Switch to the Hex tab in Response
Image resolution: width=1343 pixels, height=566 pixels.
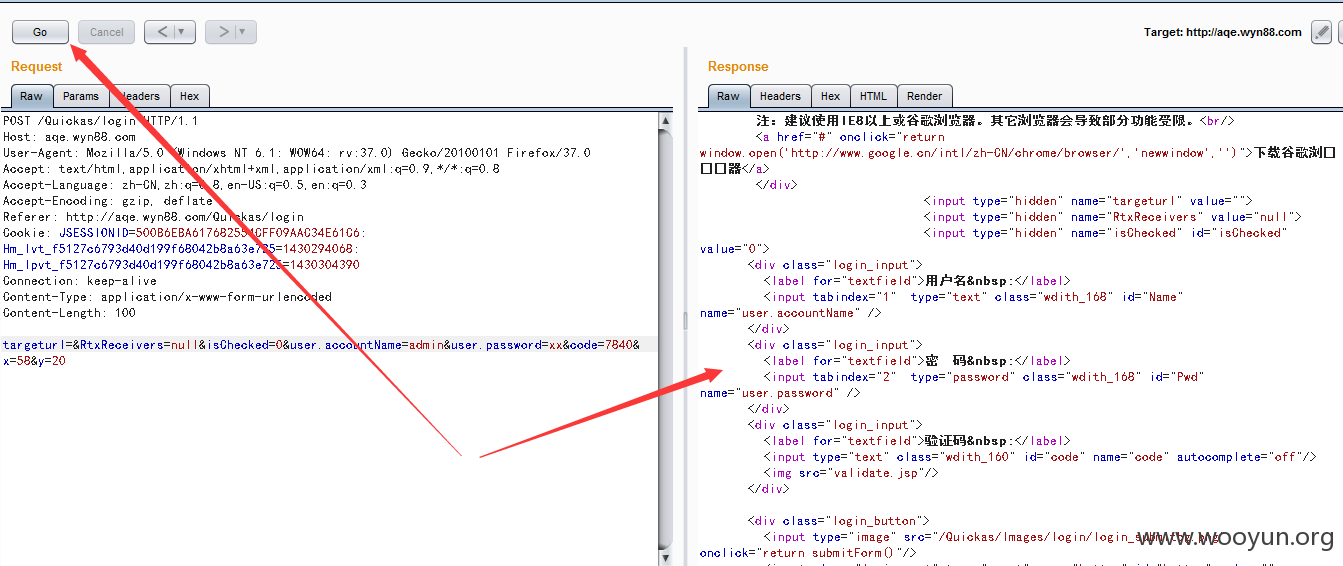(831, 96)
